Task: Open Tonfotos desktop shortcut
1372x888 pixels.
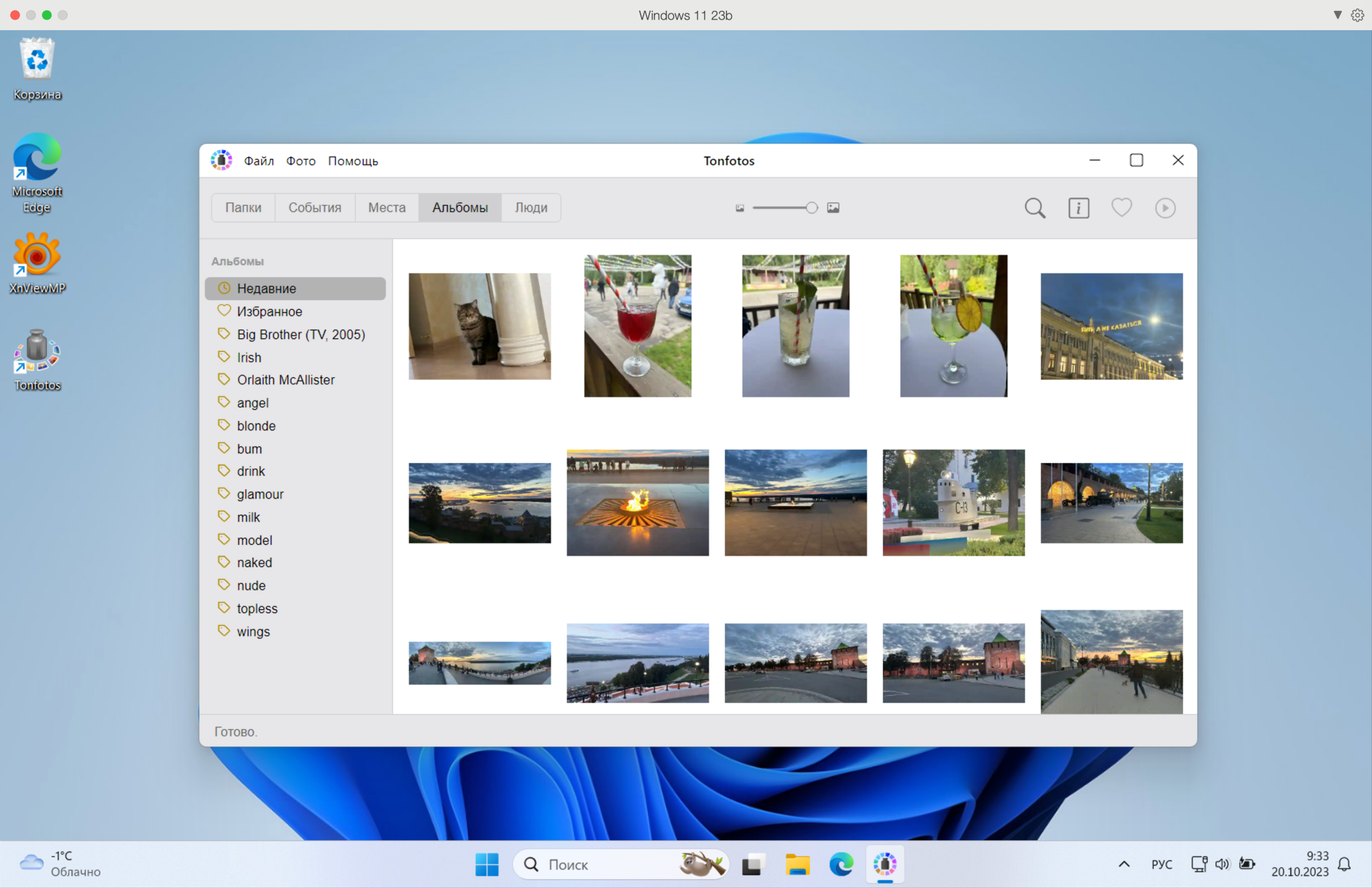Action: tap(38, 361)
